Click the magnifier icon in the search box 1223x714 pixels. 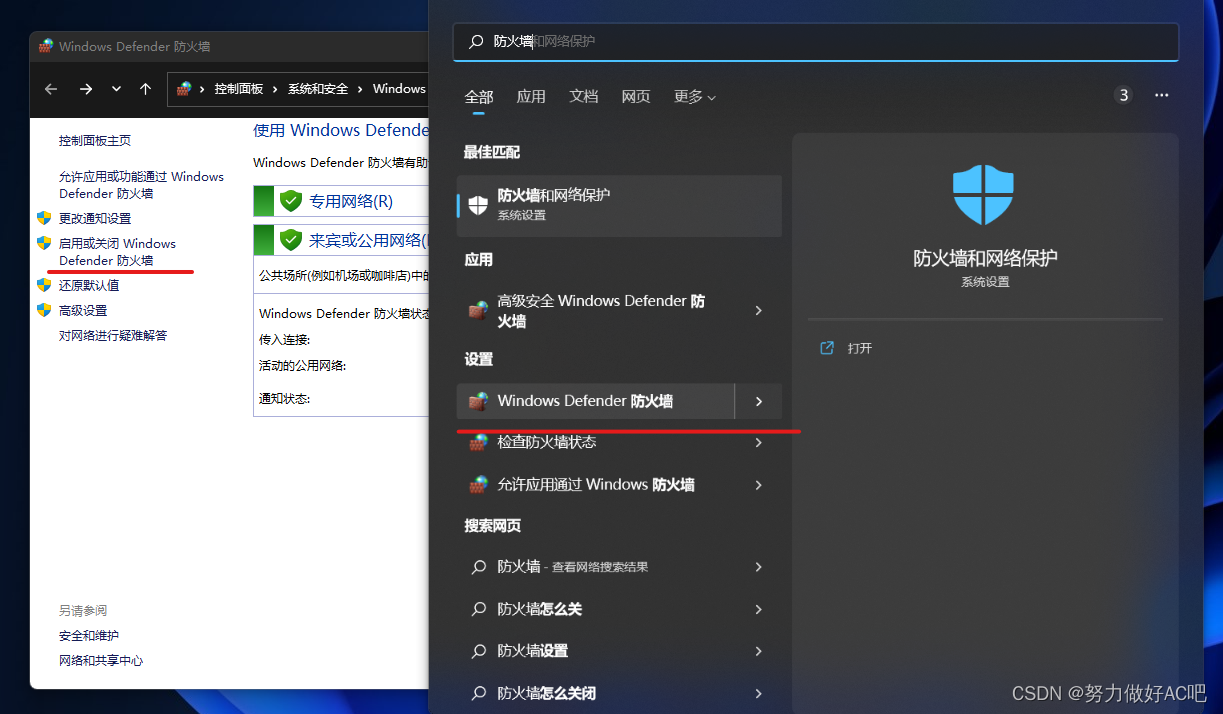click(x=476, y=42)
